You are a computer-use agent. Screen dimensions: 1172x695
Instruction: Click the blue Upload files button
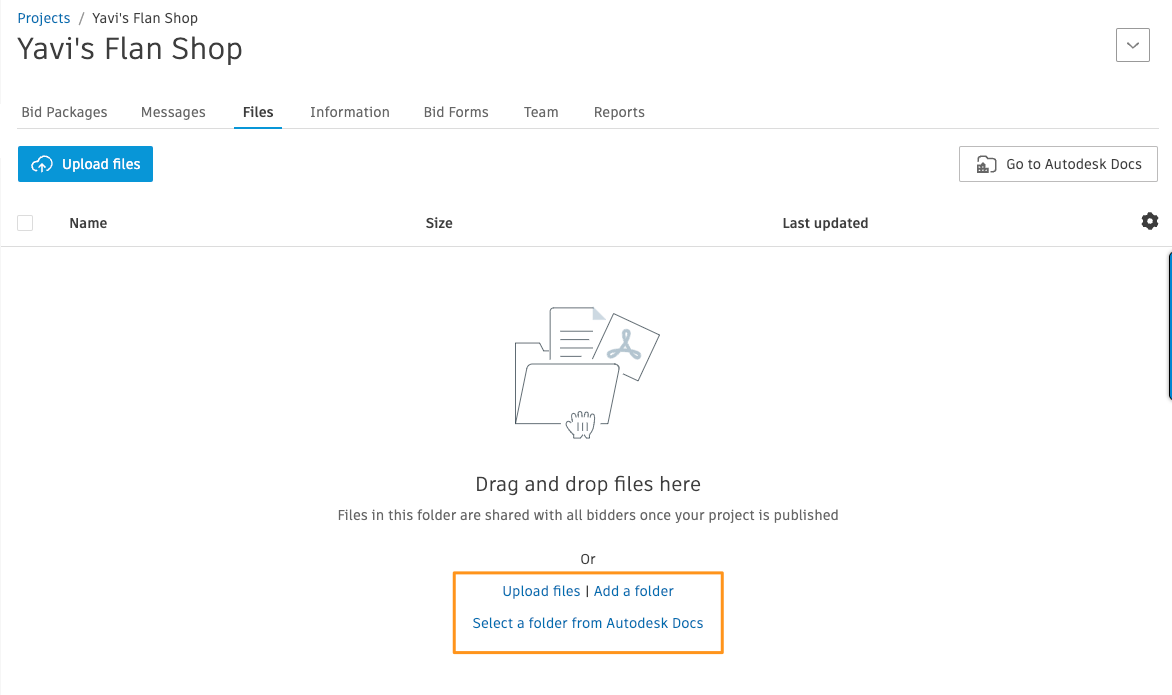point(85,164)
